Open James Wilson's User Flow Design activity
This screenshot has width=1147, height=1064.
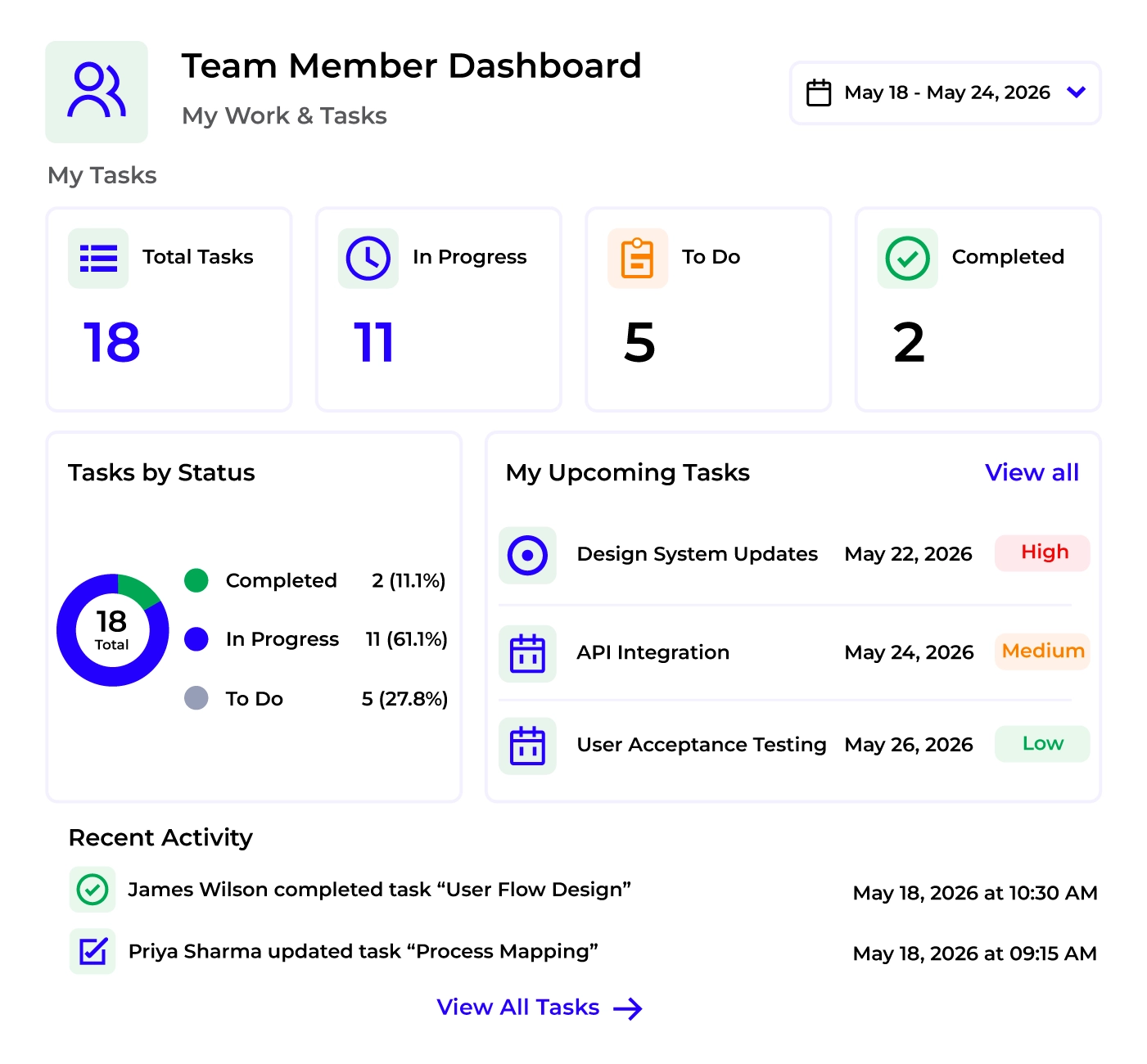click(x=379, y=890)
